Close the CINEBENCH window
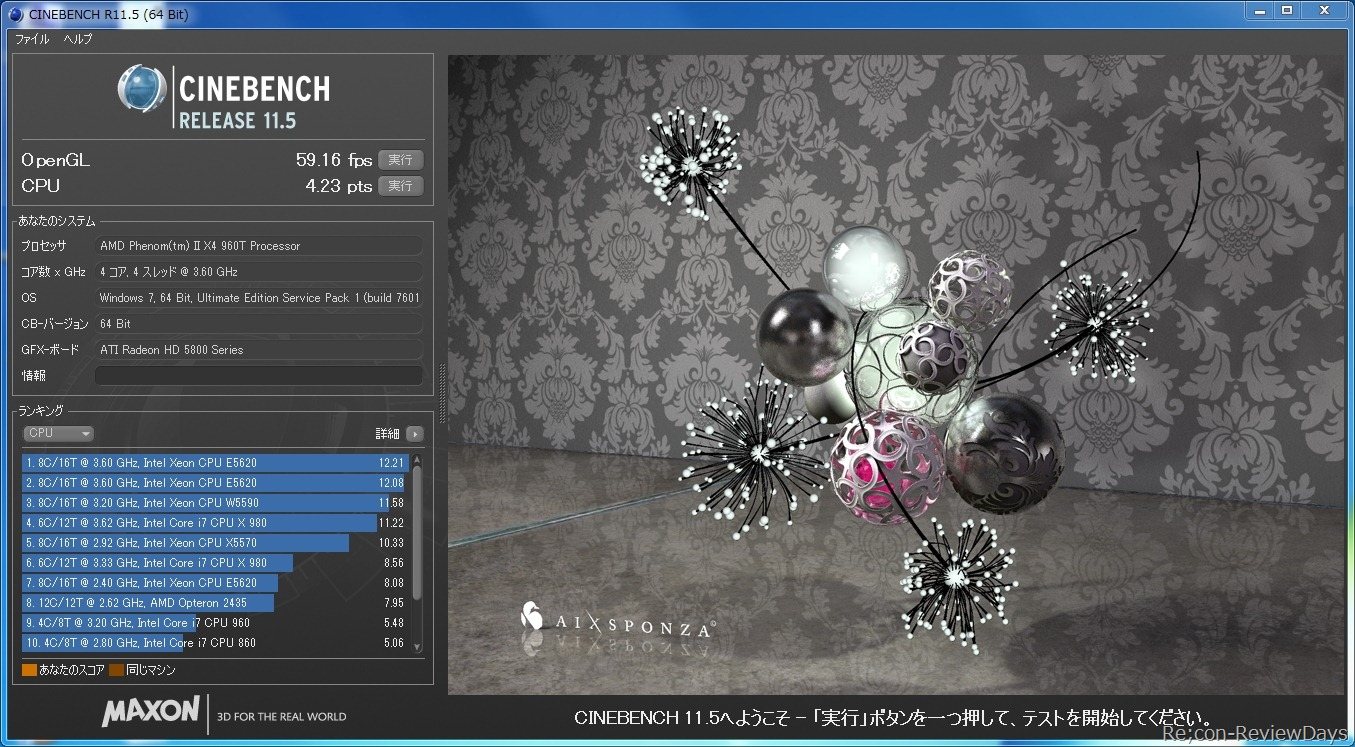 tap(1324, 11)
